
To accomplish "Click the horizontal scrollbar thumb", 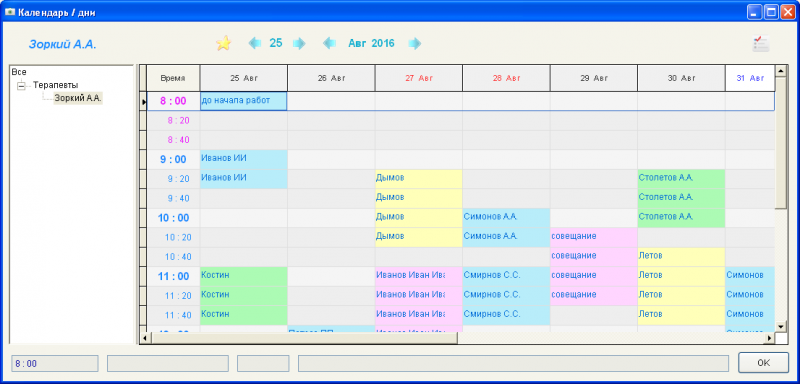I will (303, 338).
